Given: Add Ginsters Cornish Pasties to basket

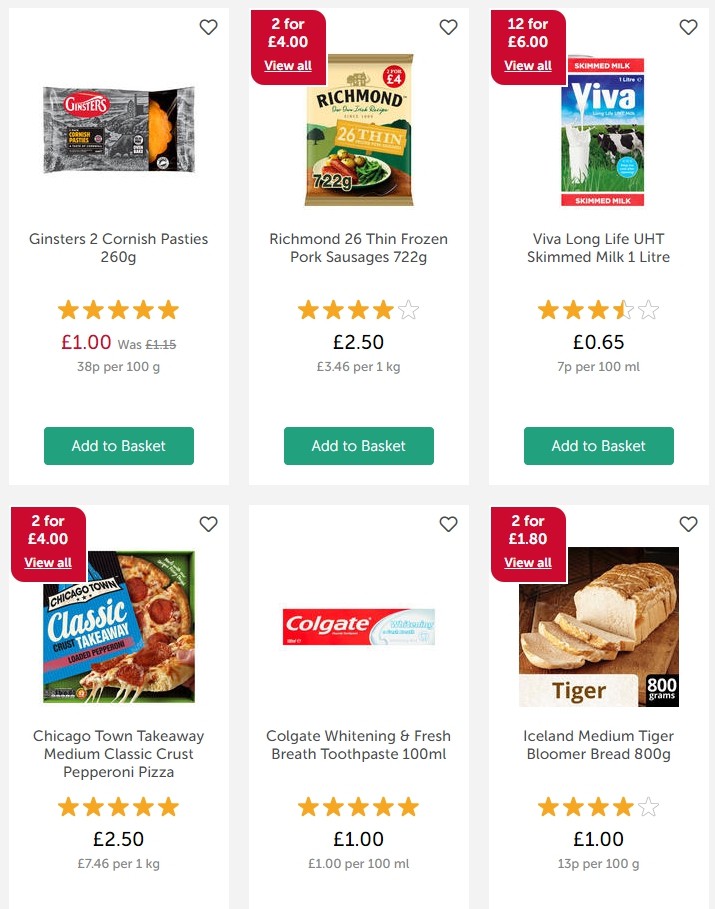Looking at the screenshot, I should tap(118, 446).
